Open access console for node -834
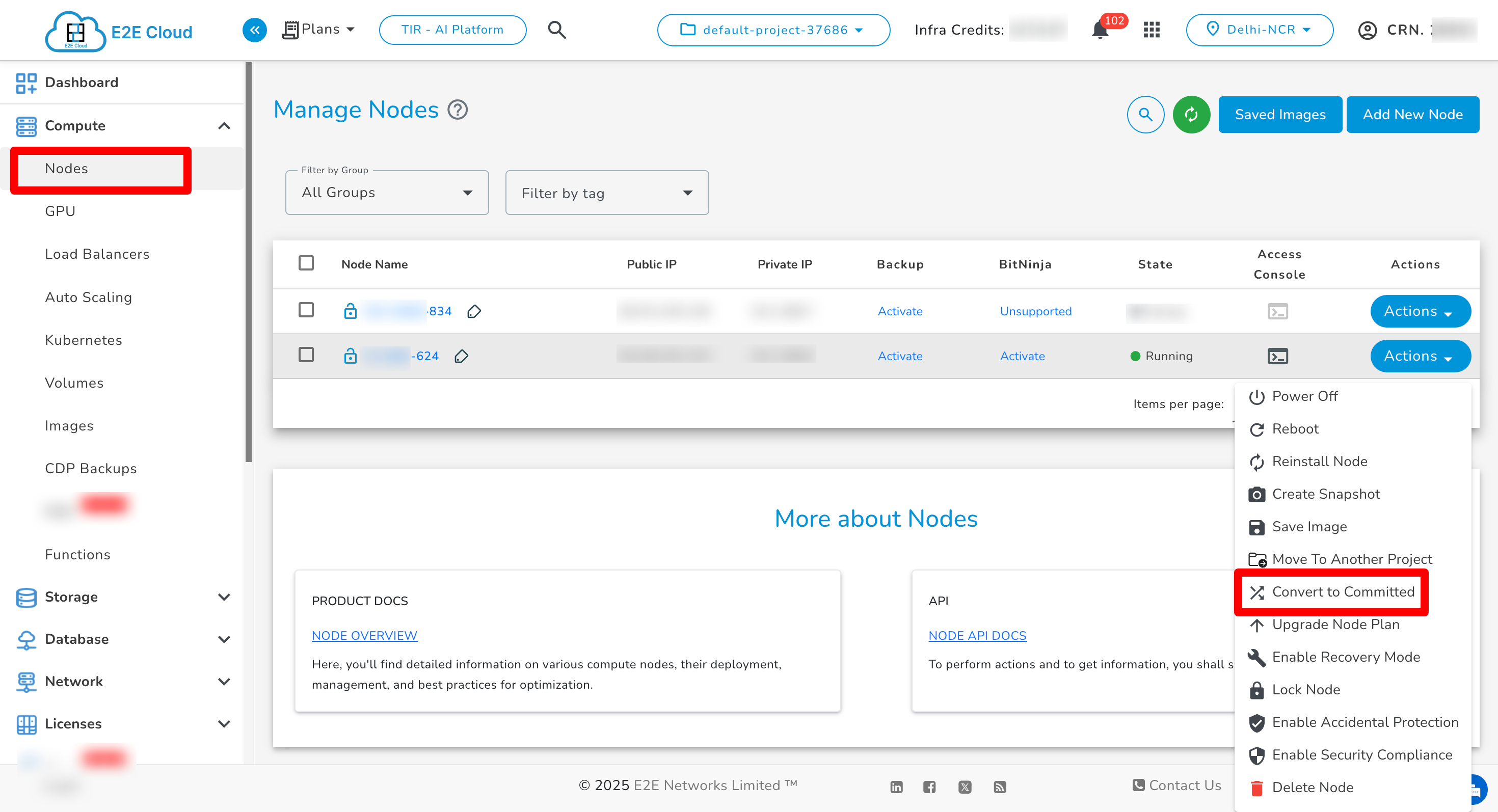Image resolution: width=1498 pixels, height=812 pixels. coord(1277,312)
